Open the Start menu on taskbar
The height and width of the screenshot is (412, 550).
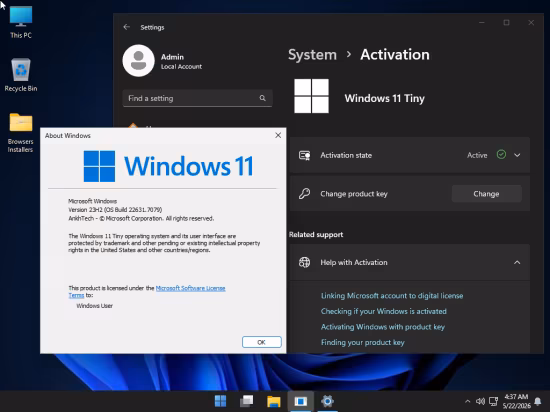tap(221, 401)
